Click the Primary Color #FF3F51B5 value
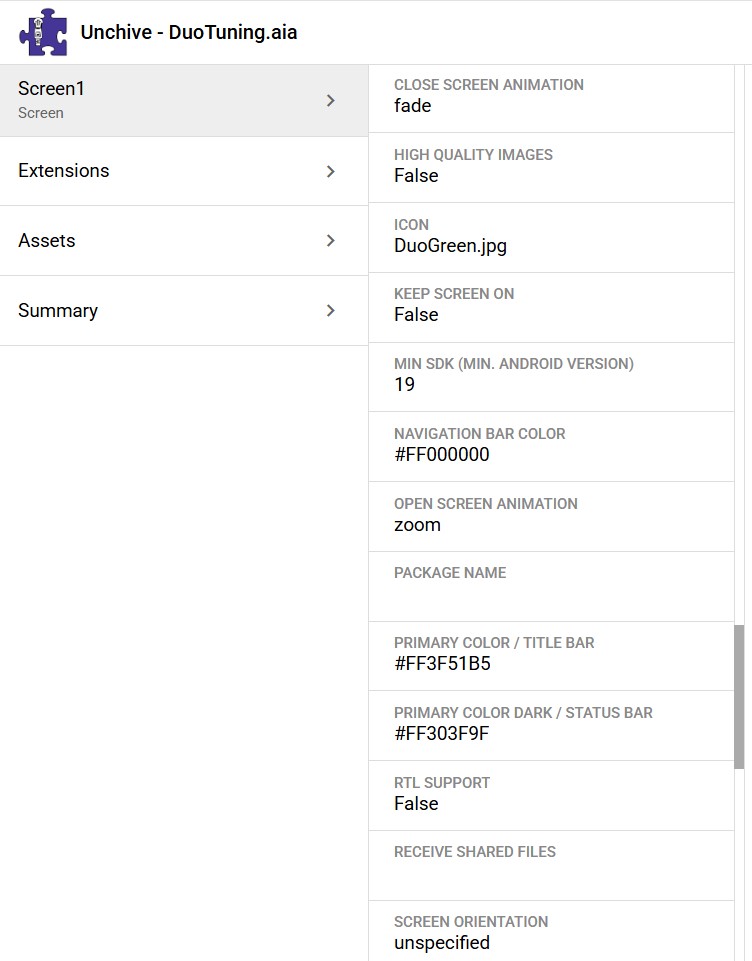 pyautogui.click(x=442, y=664)
